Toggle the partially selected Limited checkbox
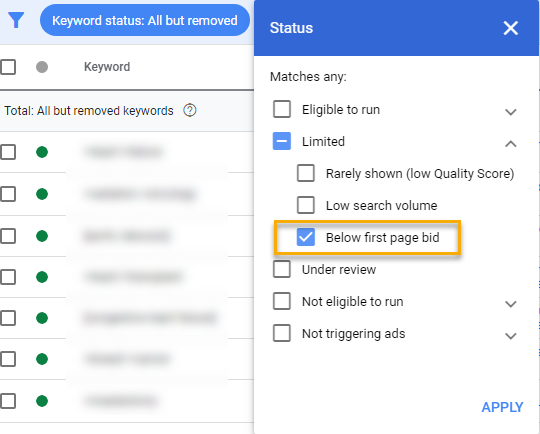This screenshot has width=540, height=434. point(282,141)
